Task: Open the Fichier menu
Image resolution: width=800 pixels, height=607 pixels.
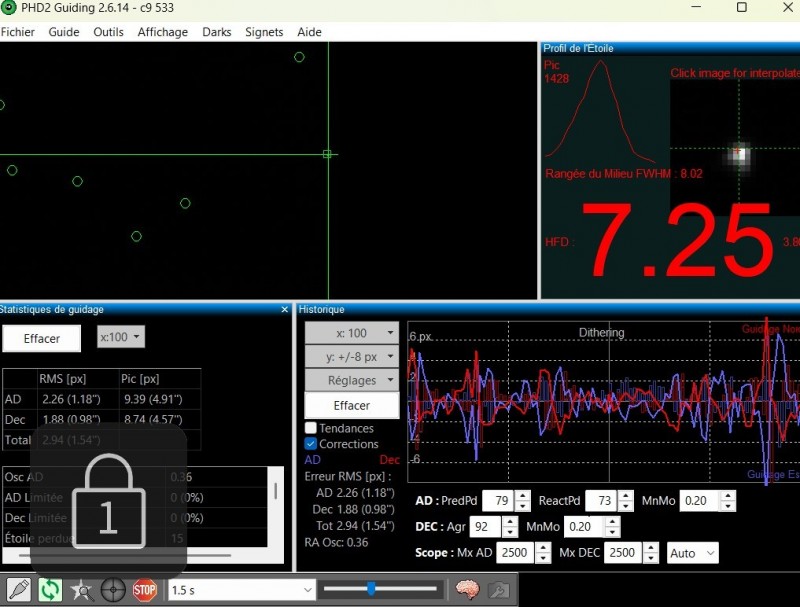Action: [18, 32]
